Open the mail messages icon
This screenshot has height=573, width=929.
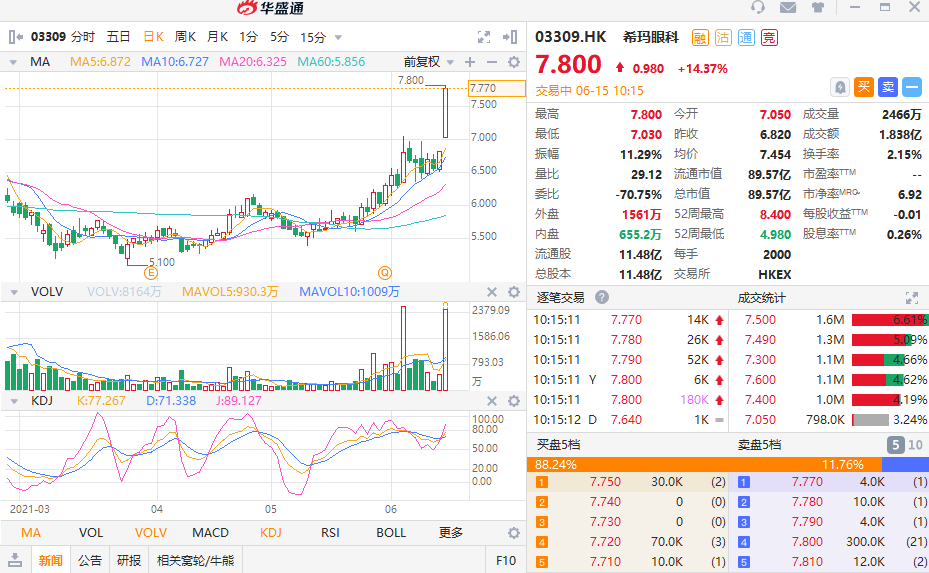tap(788, 8)
